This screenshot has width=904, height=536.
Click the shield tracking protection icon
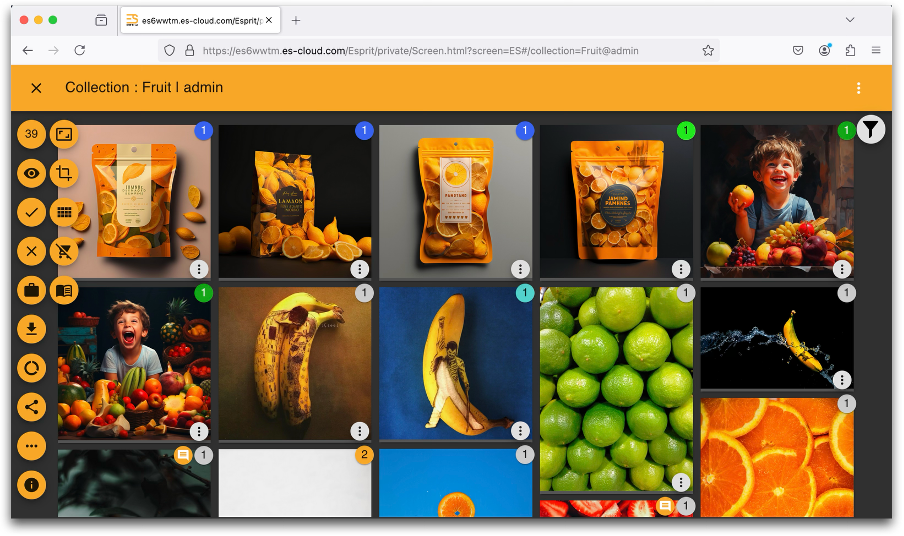[x=170, y=51]
